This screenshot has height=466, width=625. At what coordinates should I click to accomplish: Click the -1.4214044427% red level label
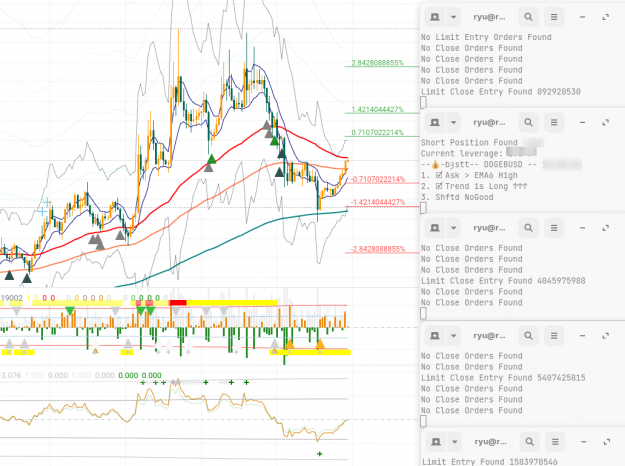pyautogui.click(x=378, y=202)
